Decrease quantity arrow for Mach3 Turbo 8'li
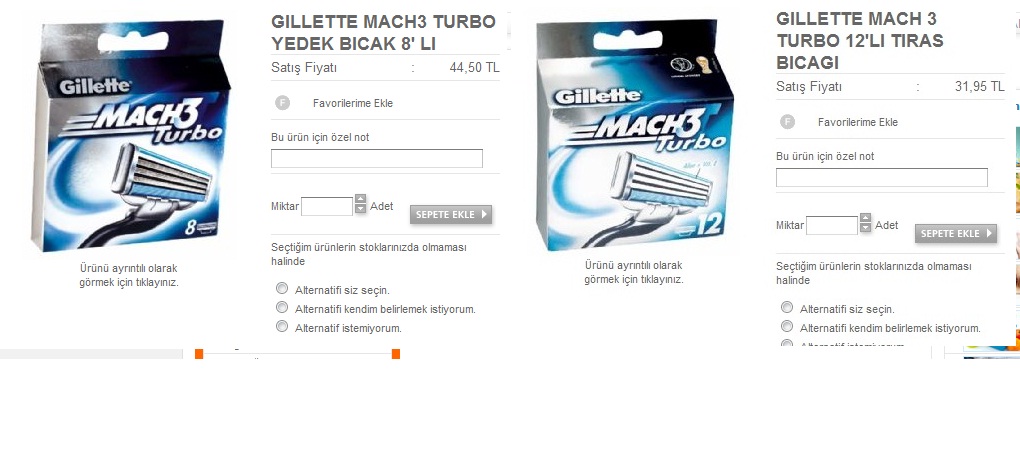The height and width of the screenshot is (460, 1020). [360, 209]
